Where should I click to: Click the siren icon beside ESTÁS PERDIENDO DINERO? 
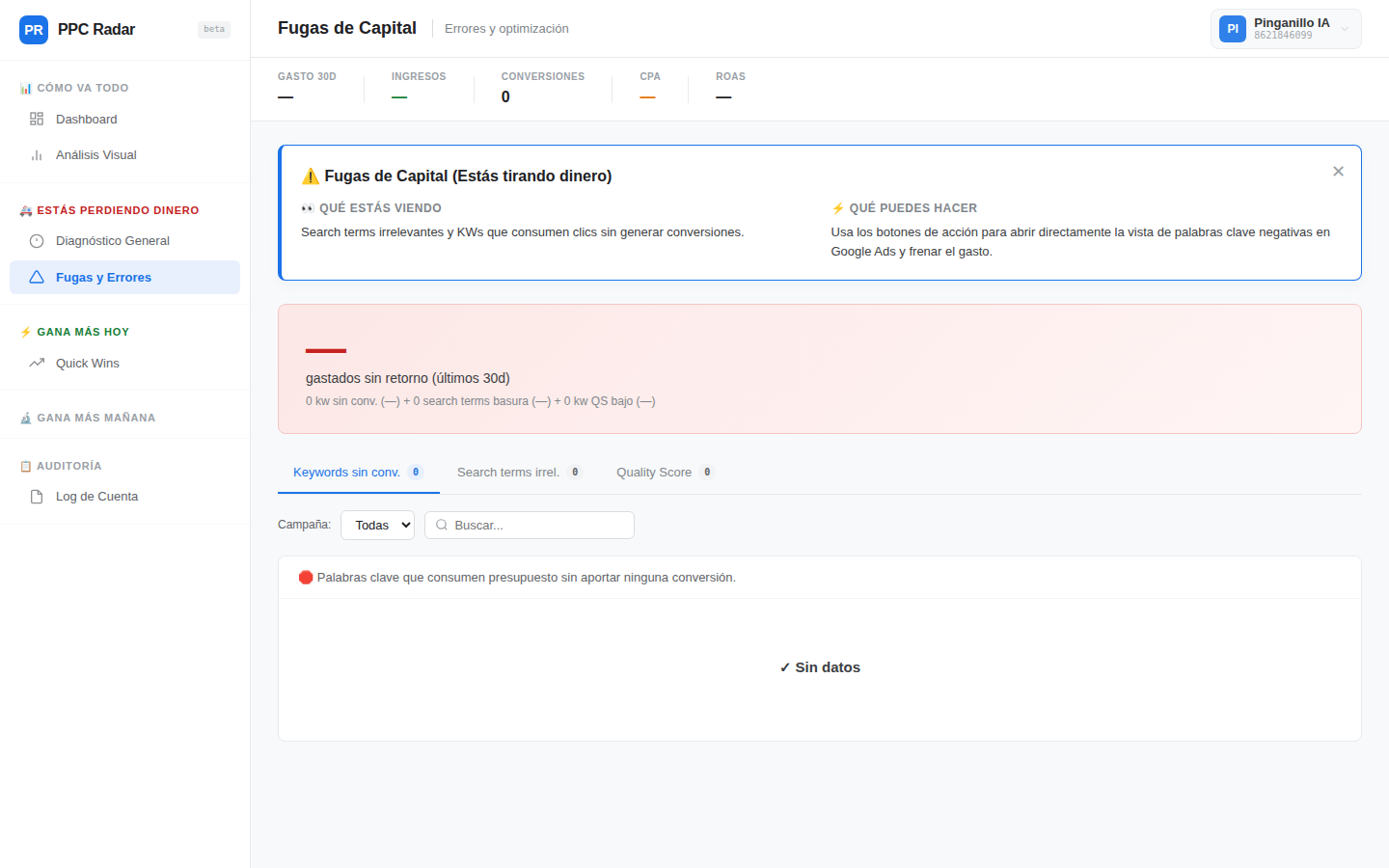(x=26, y=210)
